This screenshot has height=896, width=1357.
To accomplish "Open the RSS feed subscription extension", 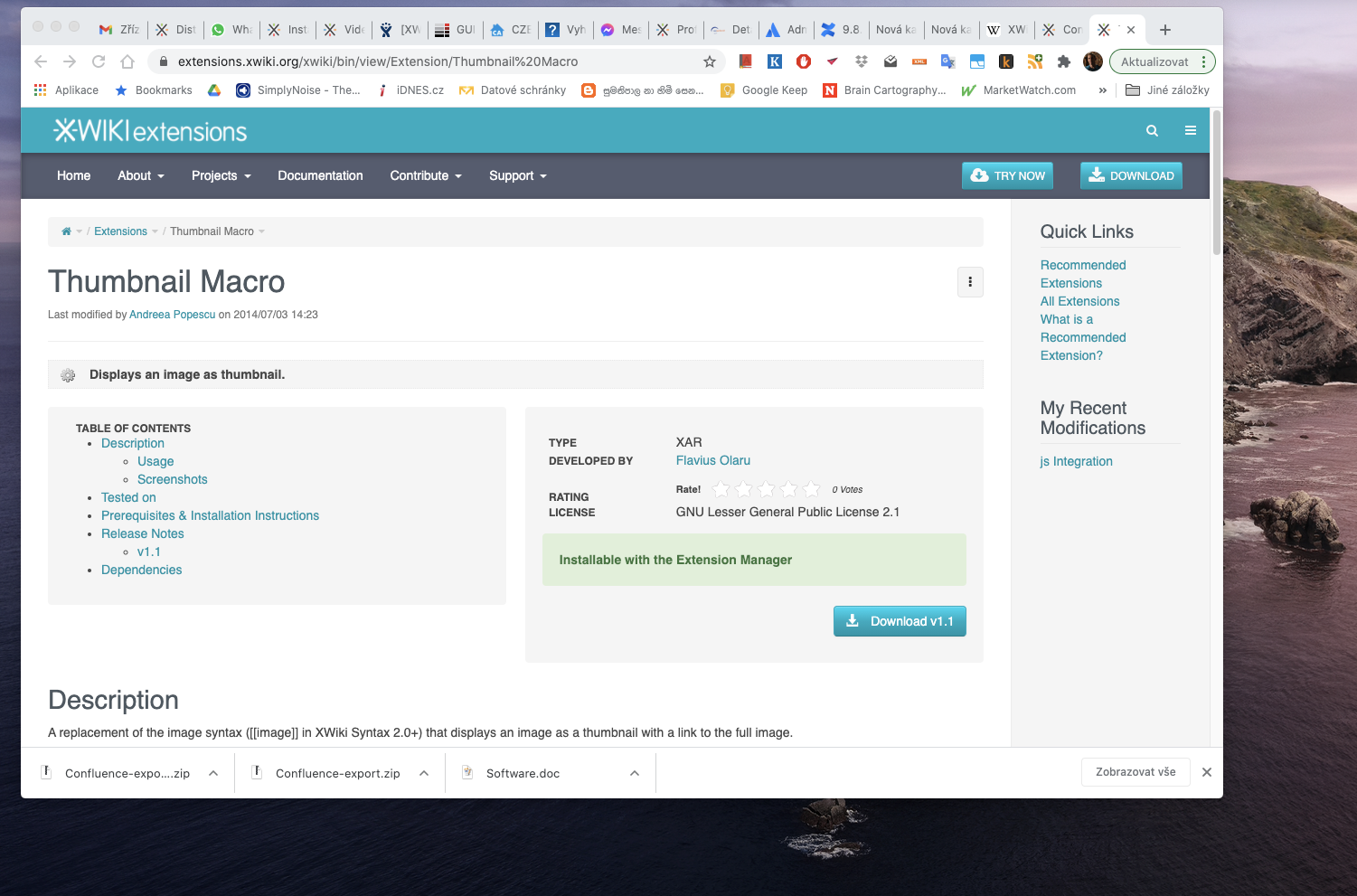I will [x=1035, y=61].
